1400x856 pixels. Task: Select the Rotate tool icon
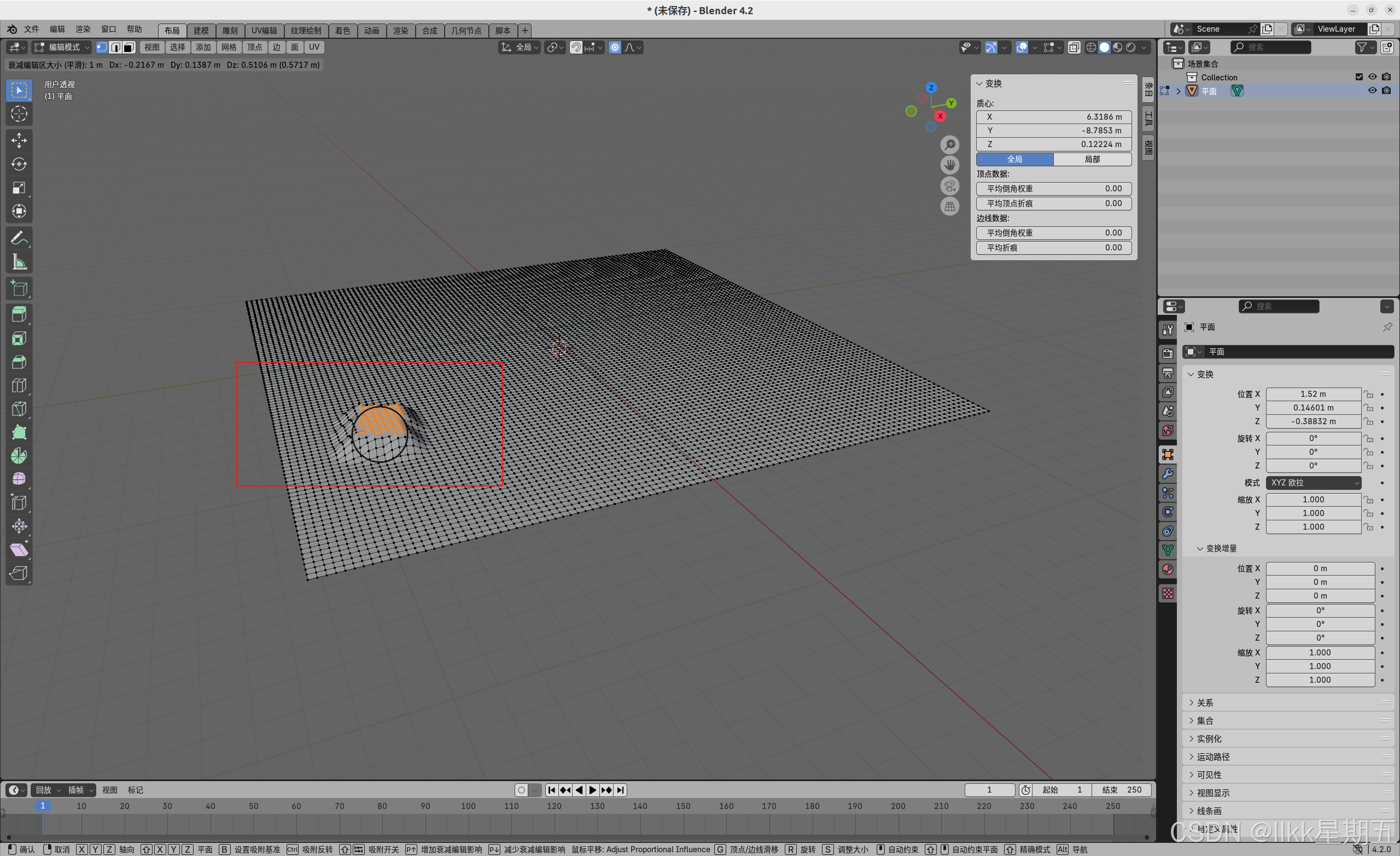point(19,164)
